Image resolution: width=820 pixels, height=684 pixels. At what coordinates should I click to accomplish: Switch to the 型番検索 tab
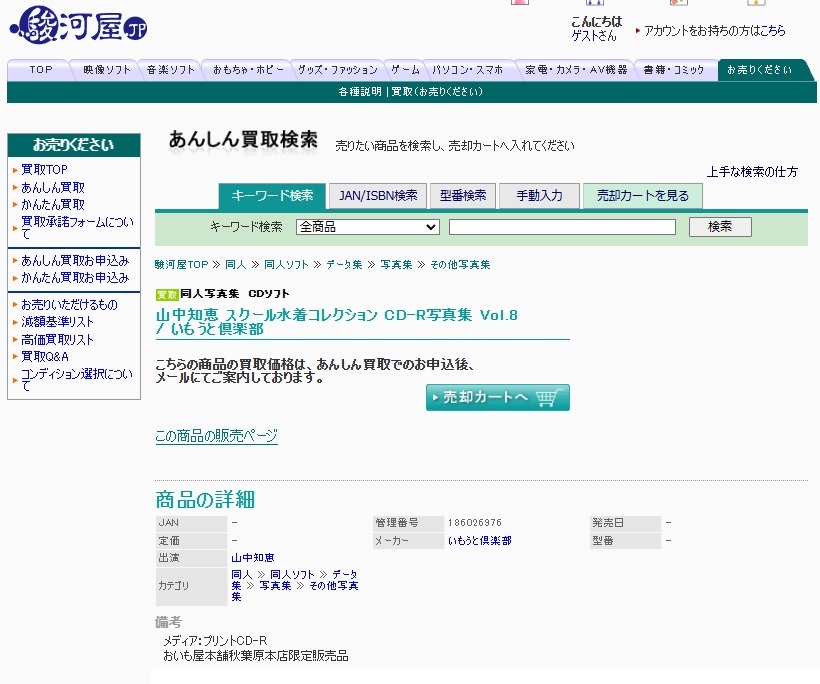(463, 196)
